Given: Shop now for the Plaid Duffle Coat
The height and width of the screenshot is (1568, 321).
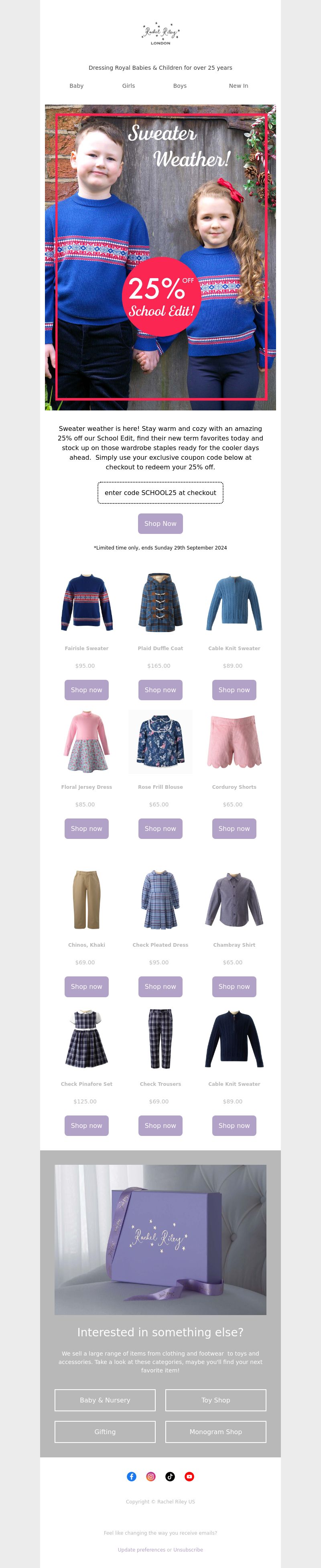Looking at the screenshot, I should click(160, 690).
